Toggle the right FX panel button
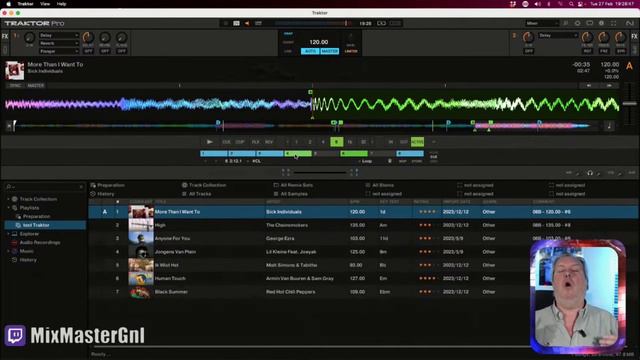This screenshot has width=640, height=360. coord(634,36)
